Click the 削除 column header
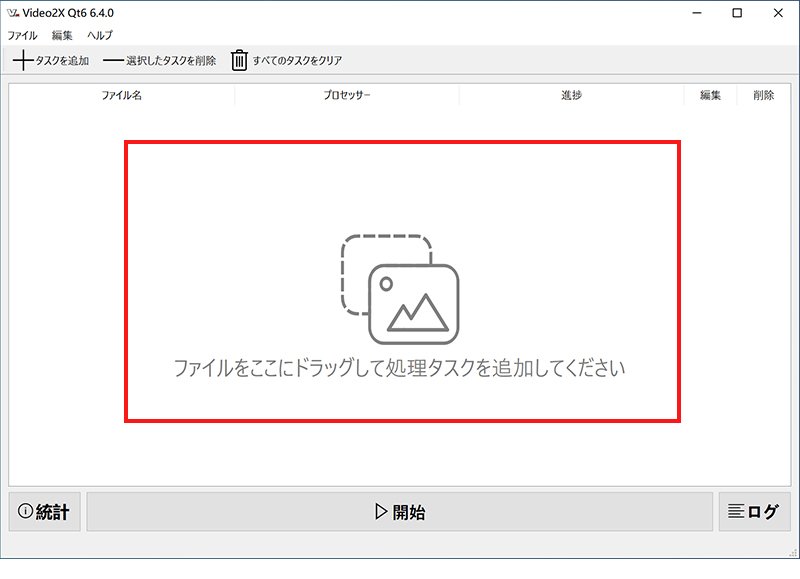800x579 pixels. [x=764, y=95]
